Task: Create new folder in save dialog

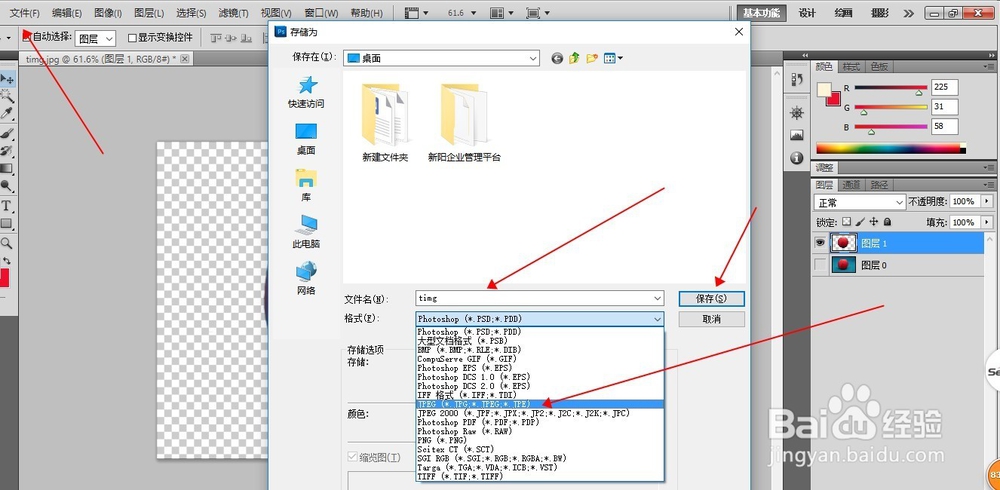Action: 592,59
